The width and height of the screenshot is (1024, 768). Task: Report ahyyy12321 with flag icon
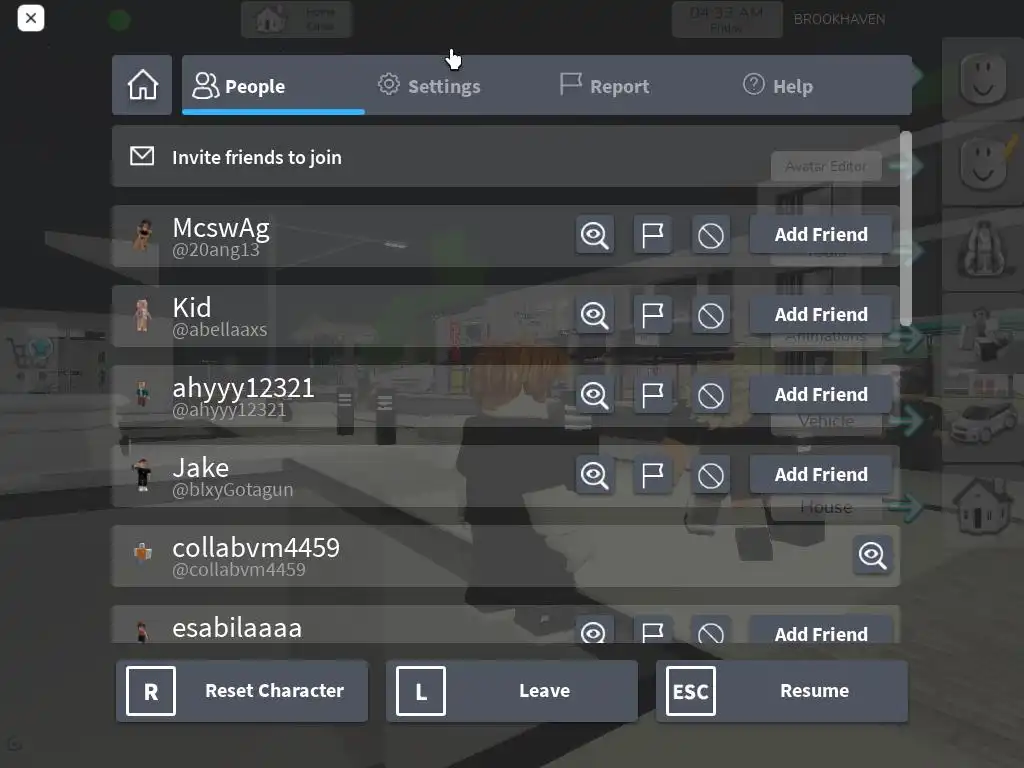[652, 394]
